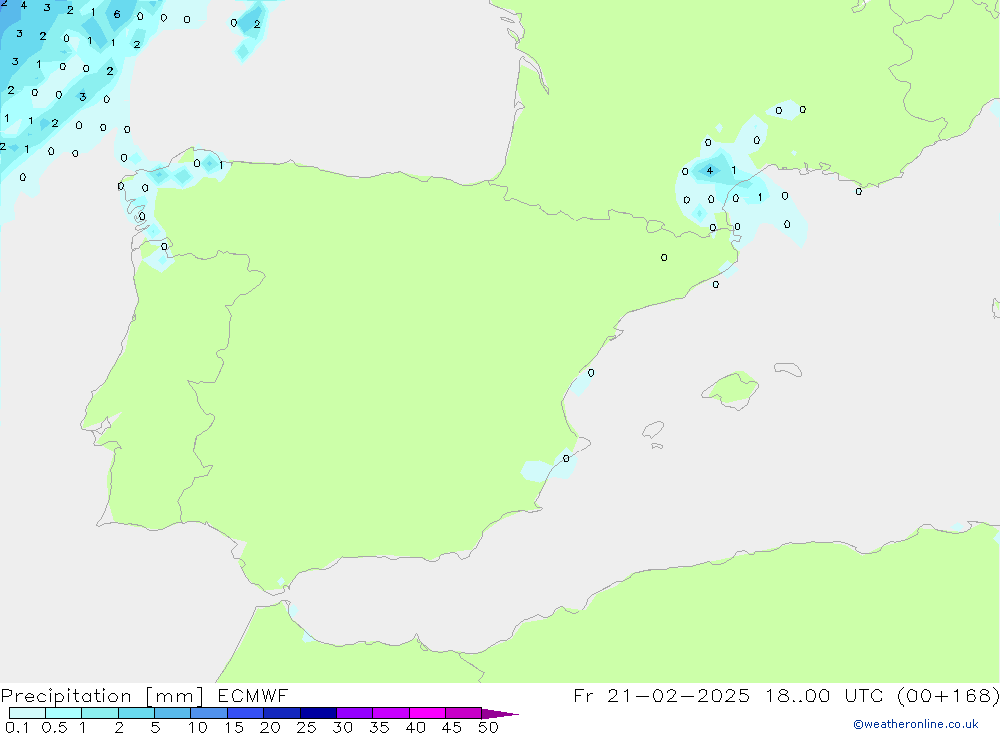
Task: Click the 'Fr 21-02-2025' date text
Action: 661,695
